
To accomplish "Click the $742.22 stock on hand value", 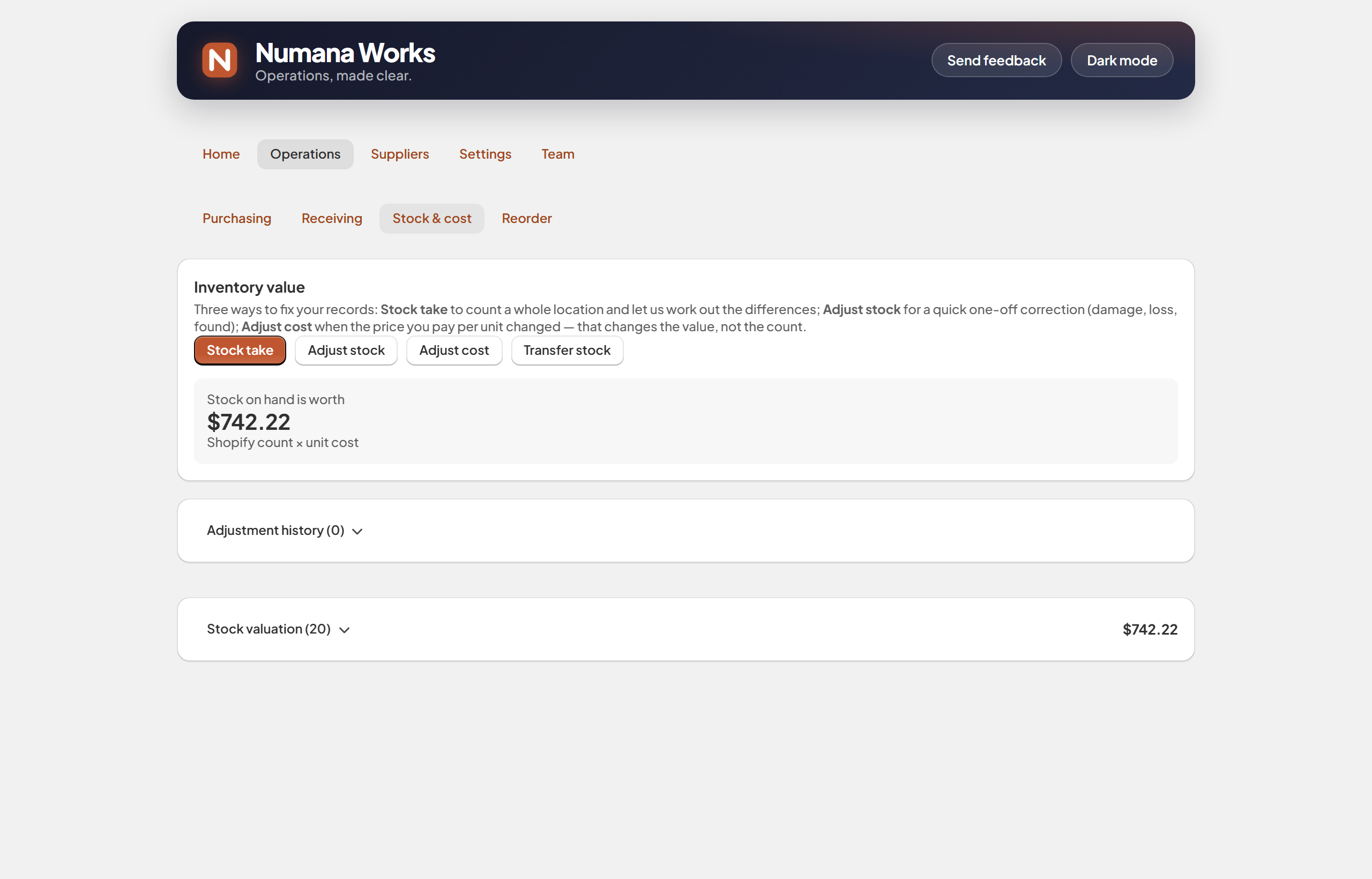I will (x=248, y=422).
